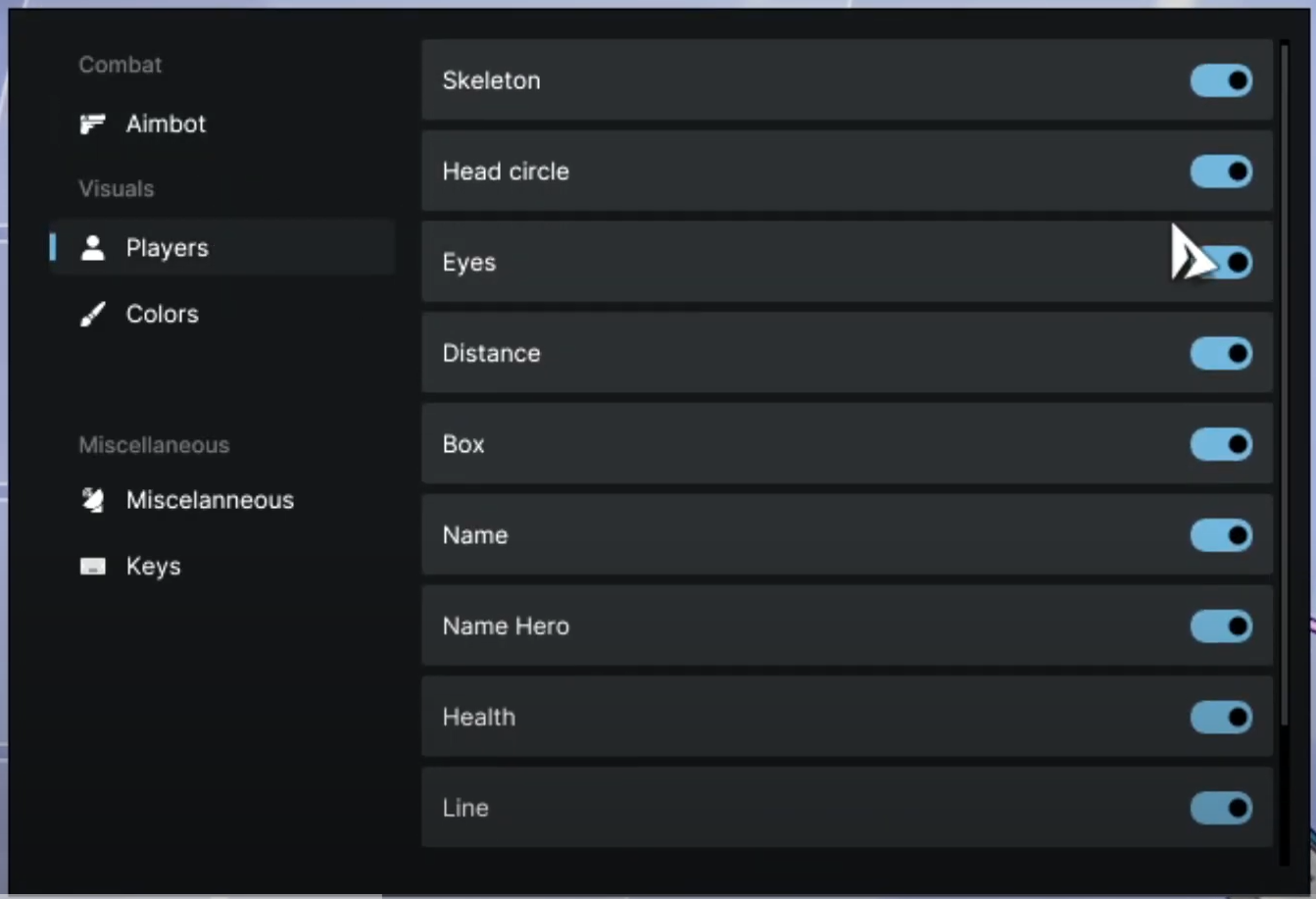Switch off the Box toggle
This screenshot has width=1316, height=899.
tap(1221, 444)
